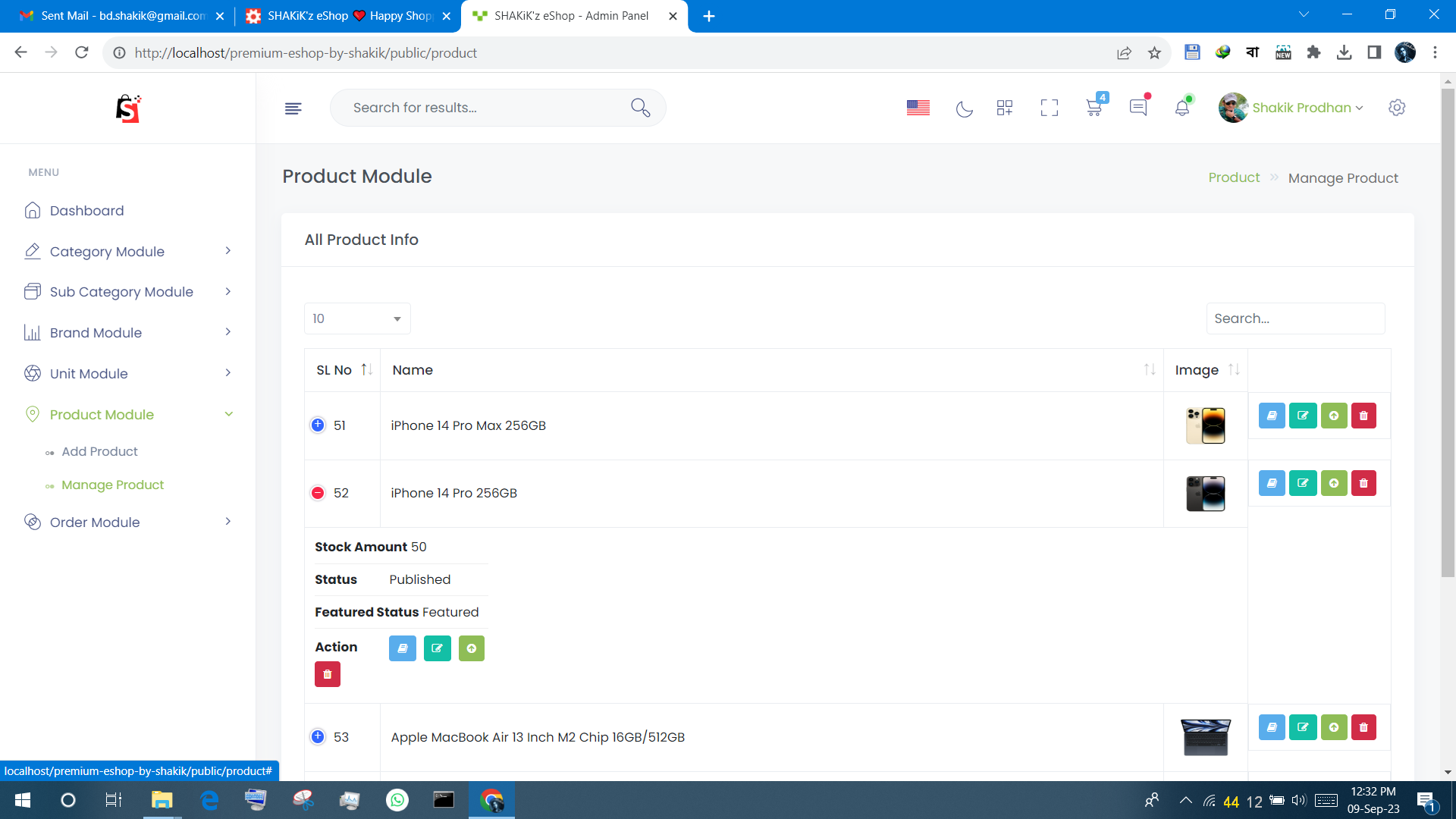Viewport: 1456px width, 819px height.
Task: Sort table by Image column
Action: click(x=1206, y=370)
